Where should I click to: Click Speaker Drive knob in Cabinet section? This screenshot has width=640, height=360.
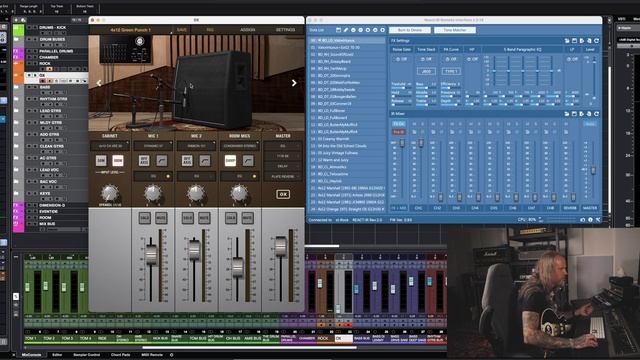[110, 193]
